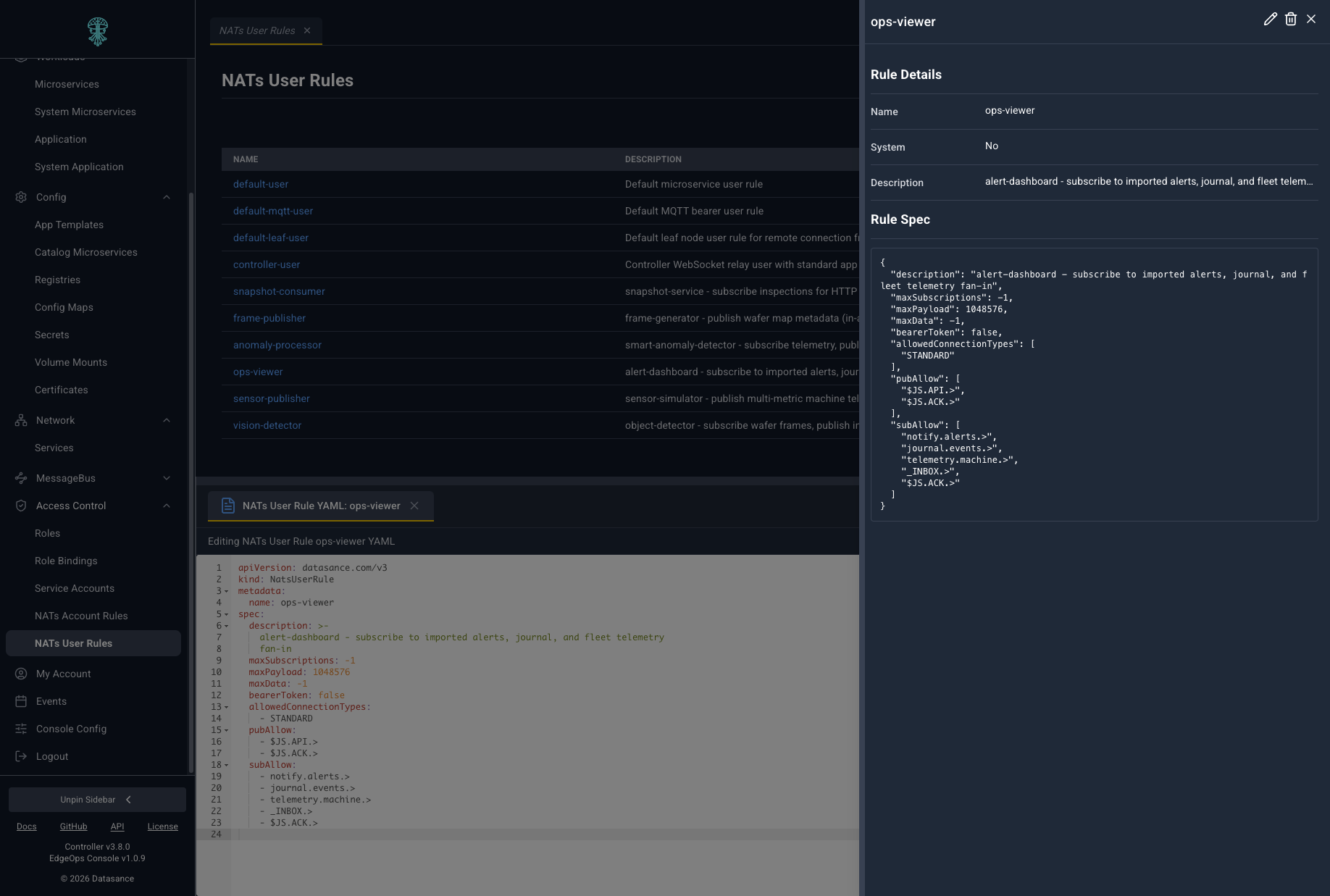Open the GitHub link
The image size is (1330, 896).
(73, 826)
